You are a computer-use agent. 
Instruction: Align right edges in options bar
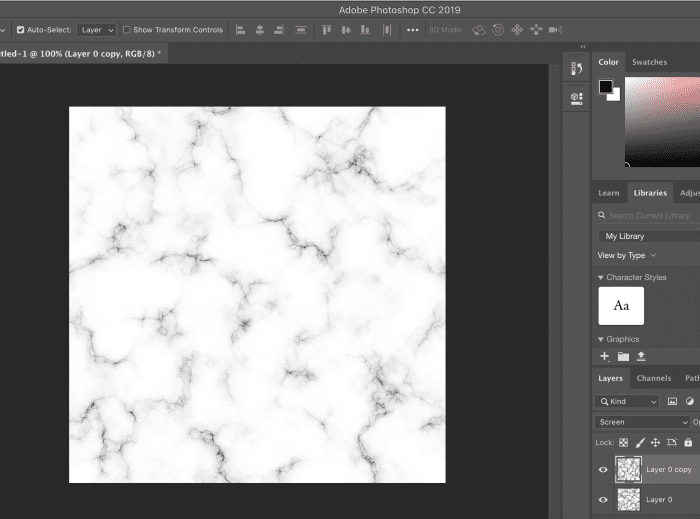[x=279, y=30]
